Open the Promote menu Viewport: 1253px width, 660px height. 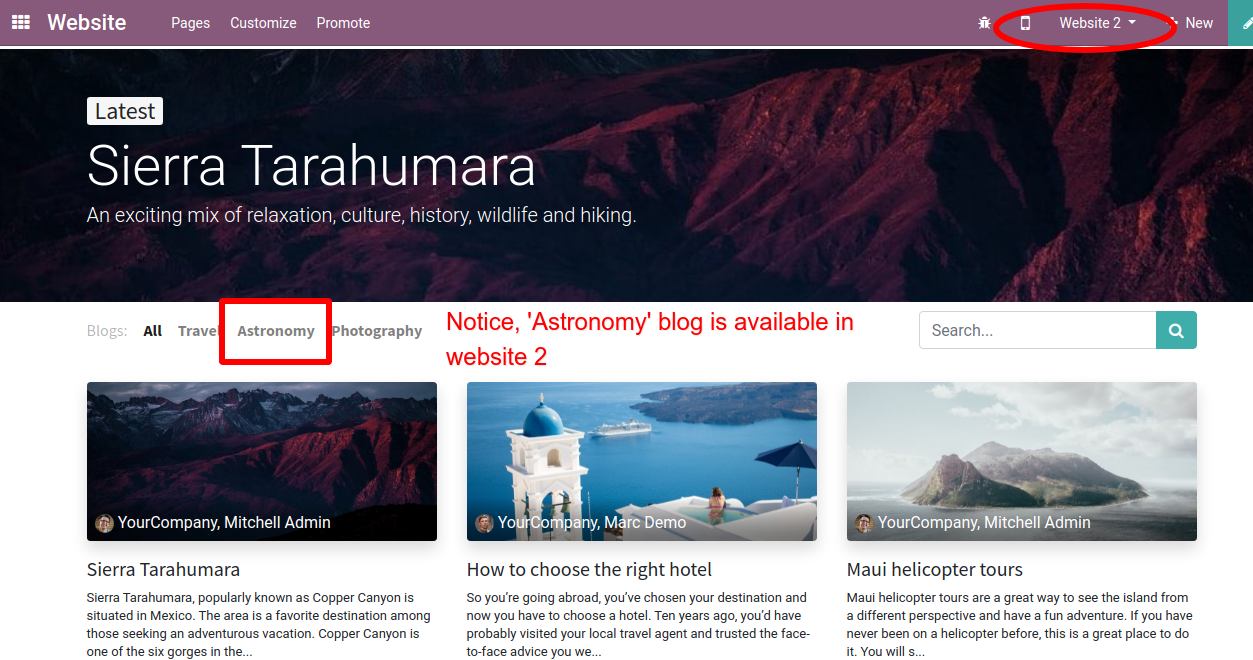click(343, 23)
